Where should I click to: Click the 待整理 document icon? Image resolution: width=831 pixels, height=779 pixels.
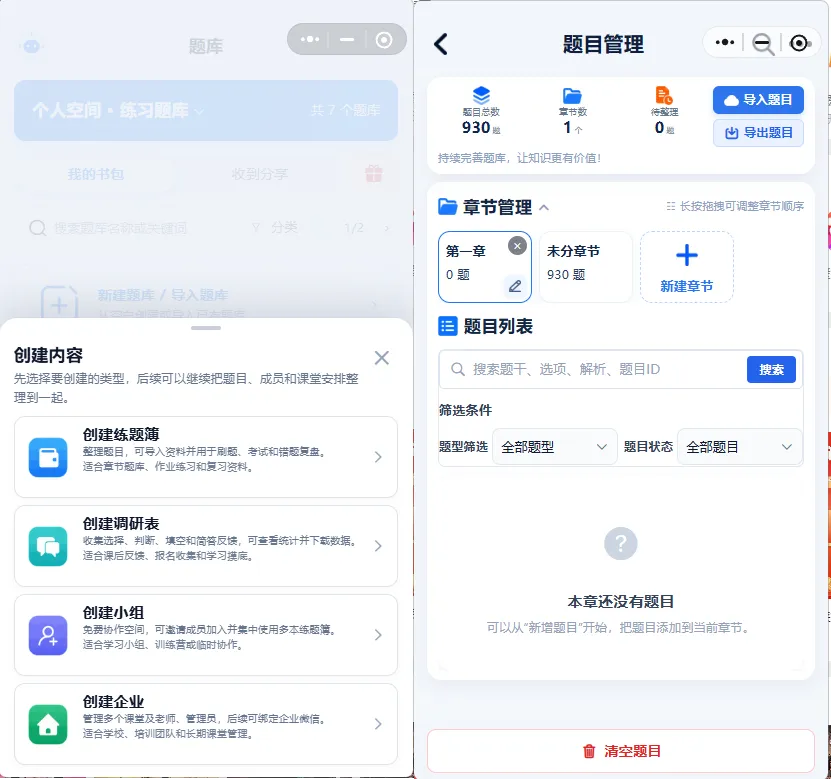(664, 95)
